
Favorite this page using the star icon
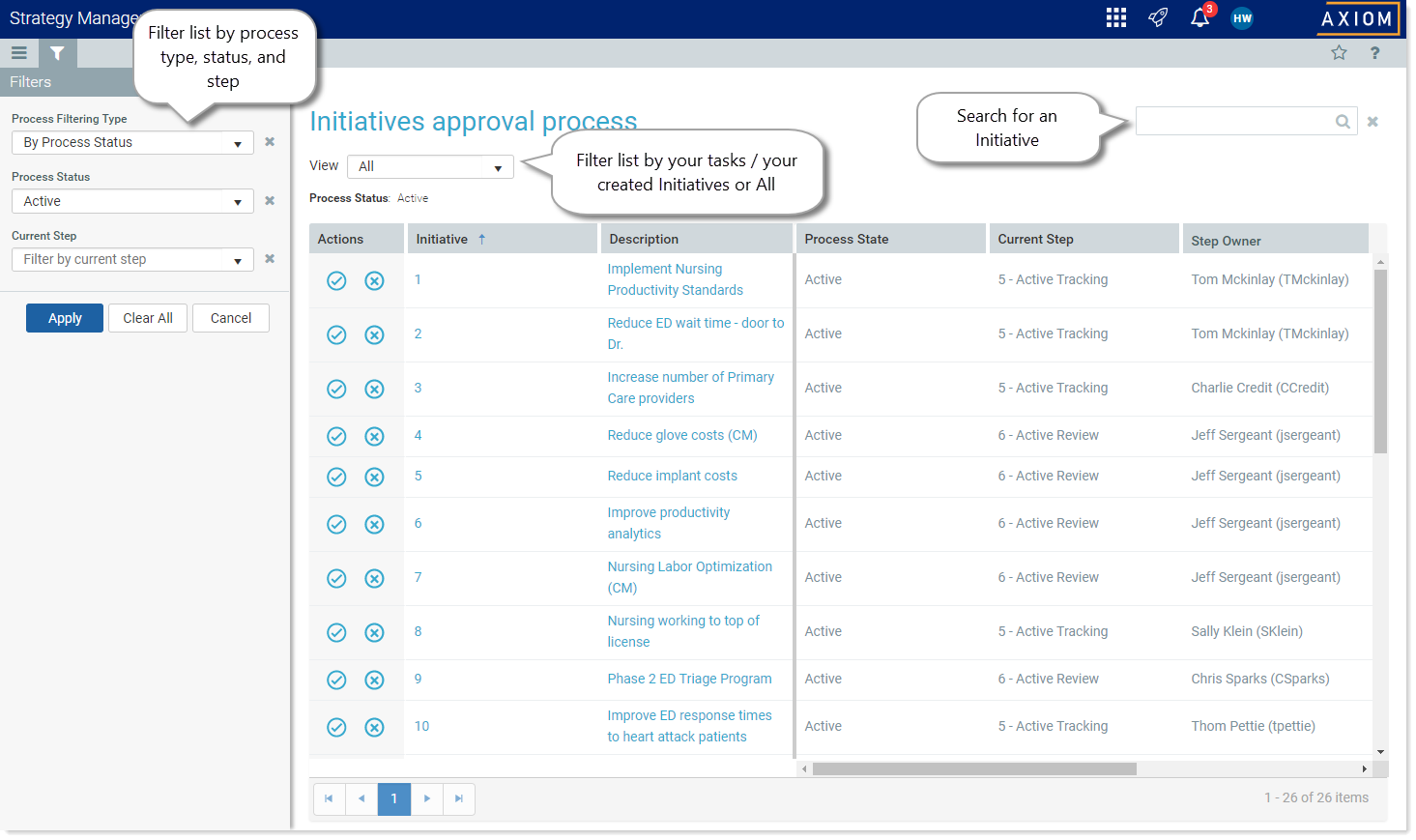(1340, 52)
